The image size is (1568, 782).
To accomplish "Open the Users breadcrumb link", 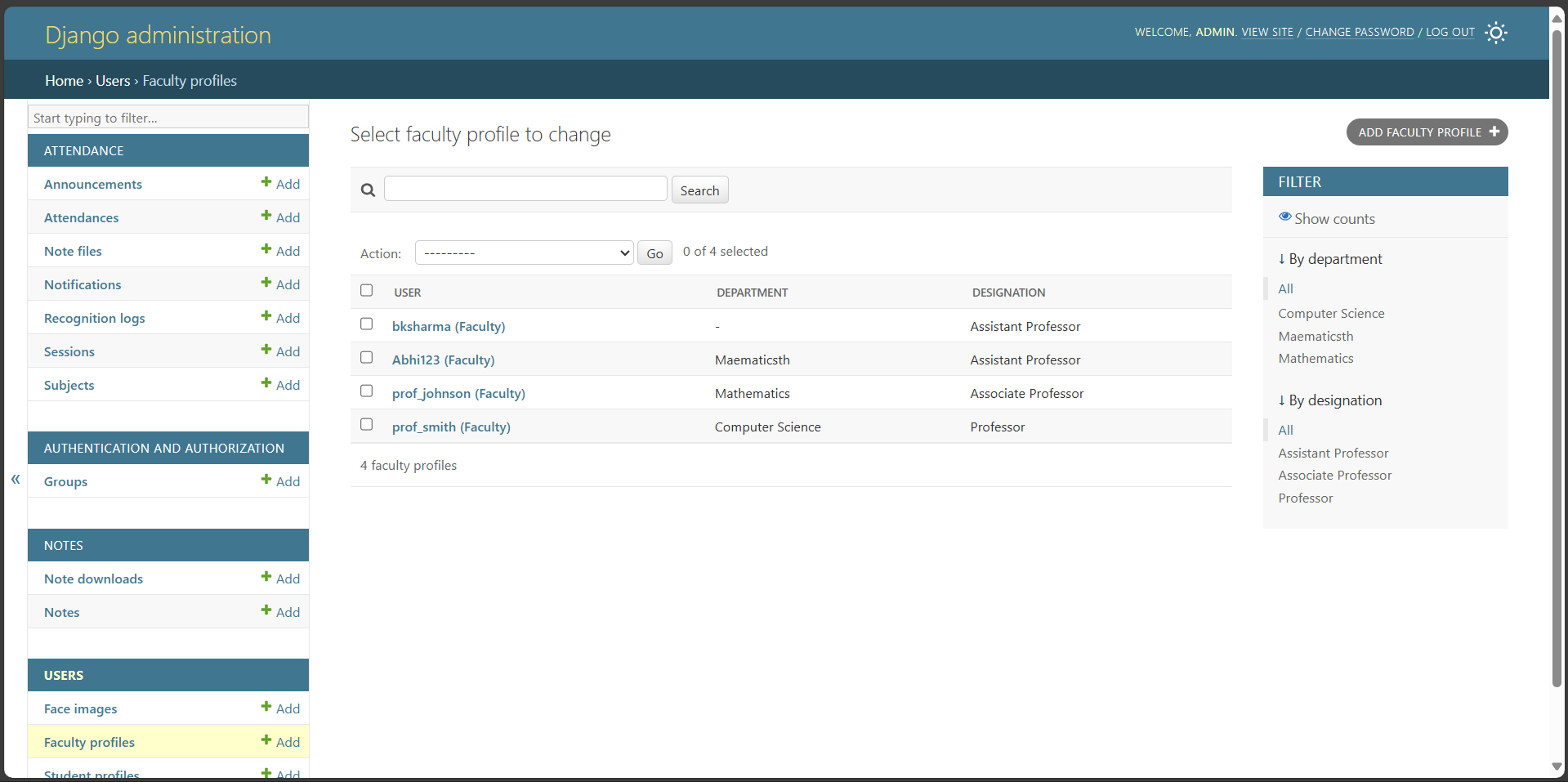I will click(x=113, y=80).
